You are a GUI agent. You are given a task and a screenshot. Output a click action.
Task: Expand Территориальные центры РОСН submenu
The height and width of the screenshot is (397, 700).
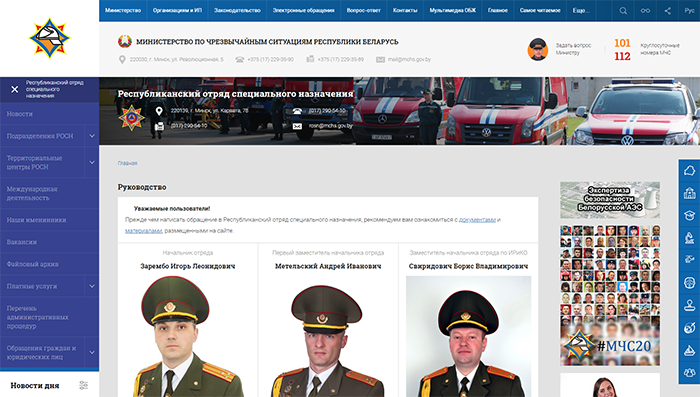click(x=92, y=163)
